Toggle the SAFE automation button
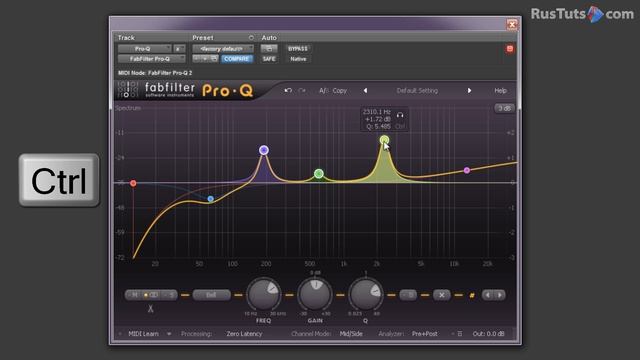This screenshot has height=360, width=640. click(269, 59)
